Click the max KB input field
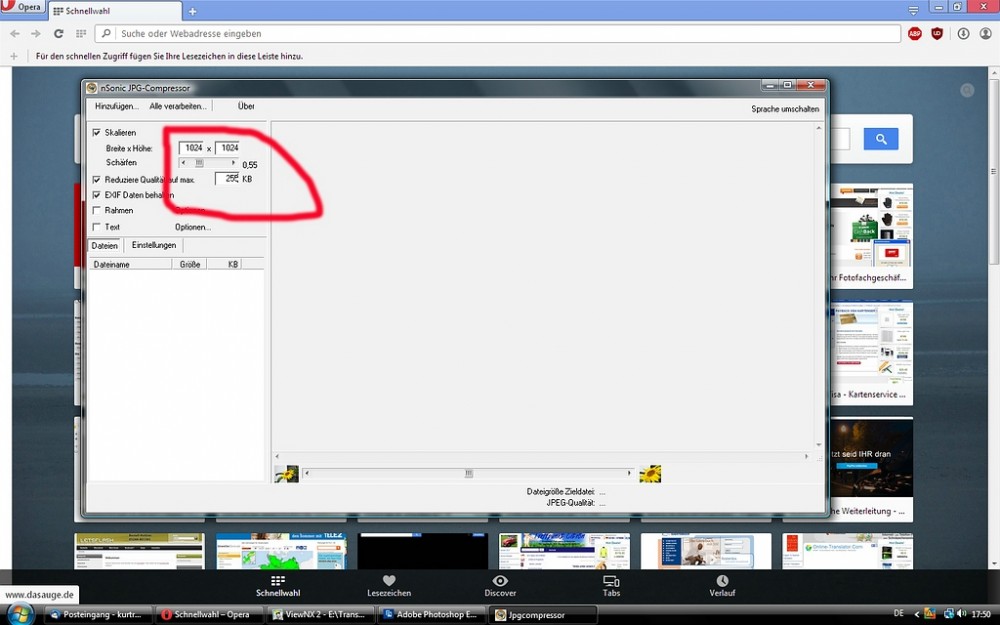The width and height of the screenshot is (1000, 625). pyautogui.click(x=227, y=179)
